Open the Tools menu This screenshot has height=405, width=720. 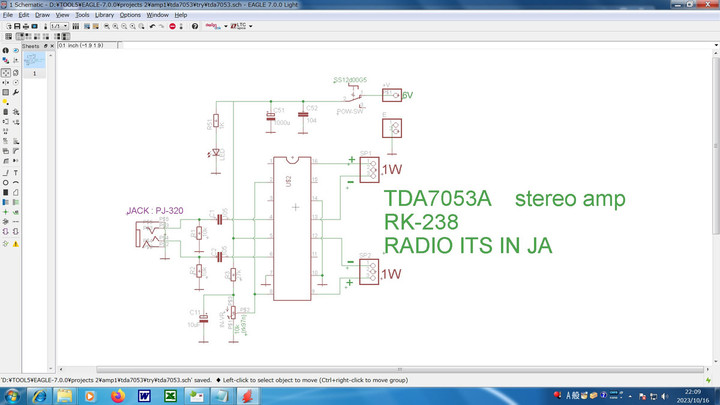[82, 15]
